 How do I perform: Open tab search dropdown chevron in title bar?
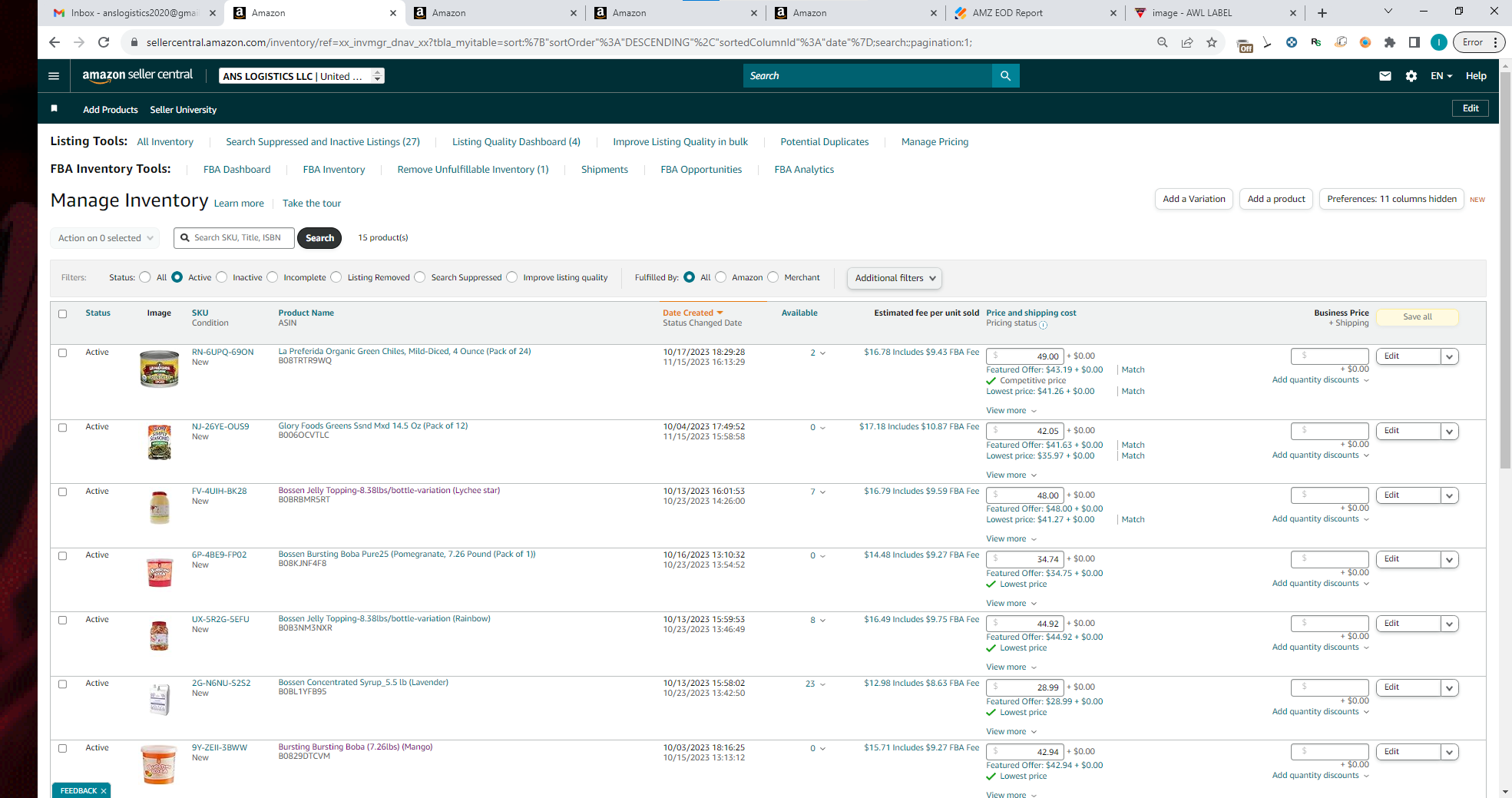pyautogui.click(x=1388, y=12)
